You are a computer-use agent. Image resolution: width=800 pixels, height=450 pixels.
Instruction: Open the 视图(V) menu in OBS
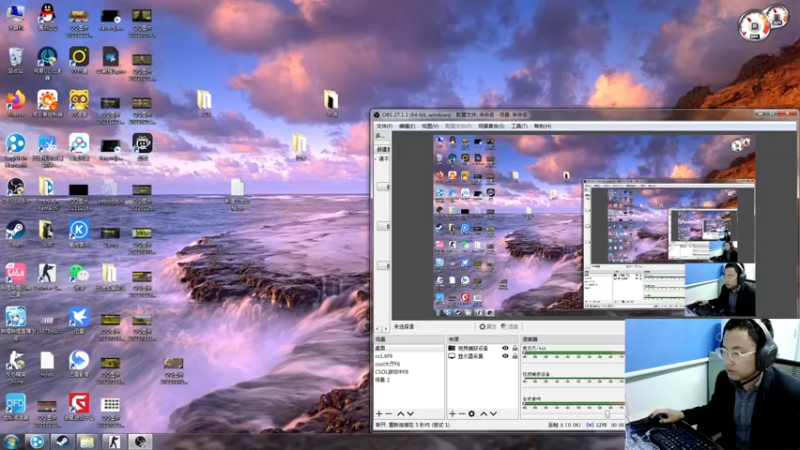430,126
